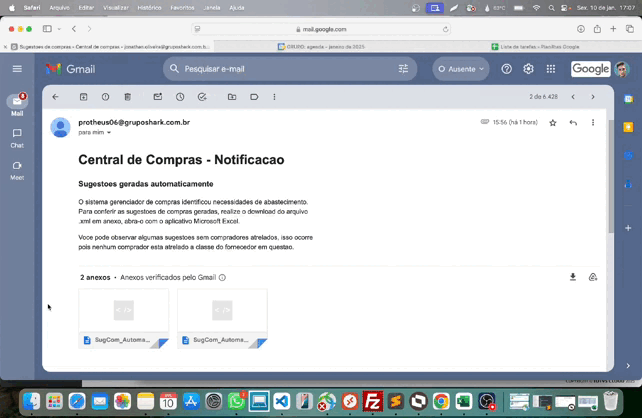Screen dimensions: 642x418
Task: Reload the page in Safari
Action: [x=445, y=29]
